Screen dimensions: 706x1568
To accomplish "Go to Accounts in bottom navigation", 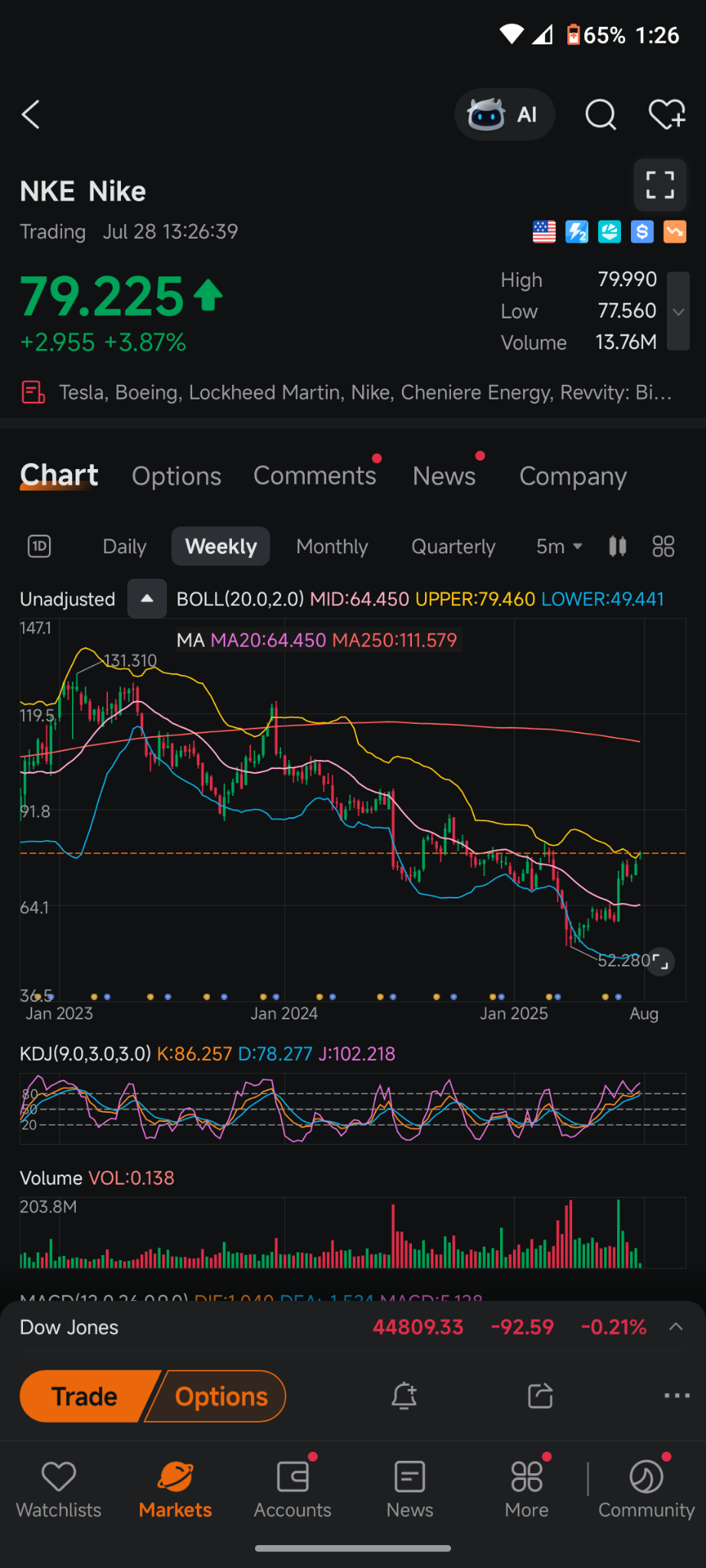I will 293,1489.
